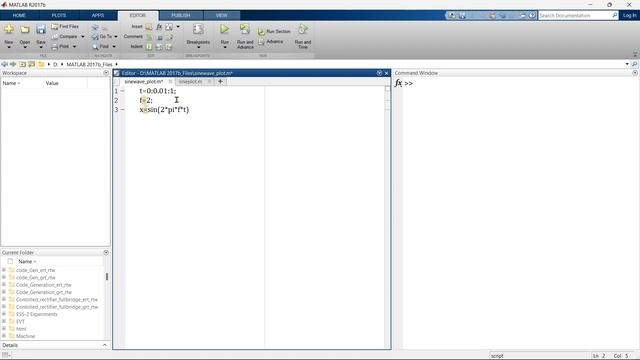Switch to the APPS tab
640x360 pixels.
coord(98,16)
